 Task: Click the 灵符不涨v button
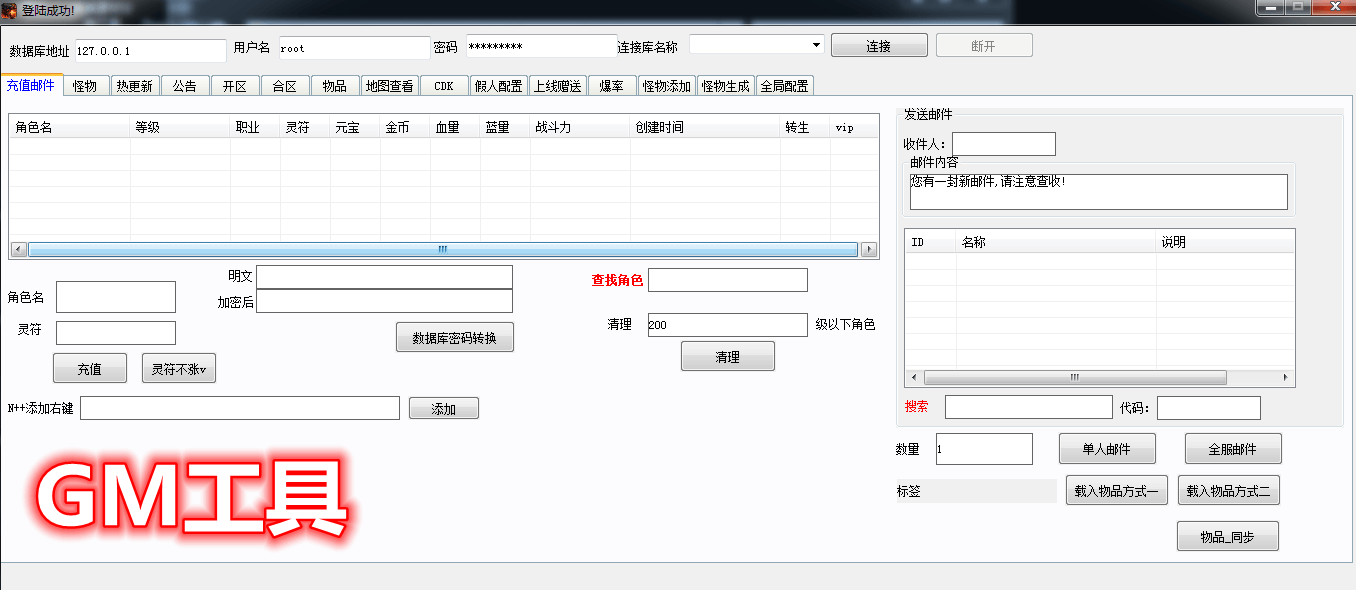(179, 369)
